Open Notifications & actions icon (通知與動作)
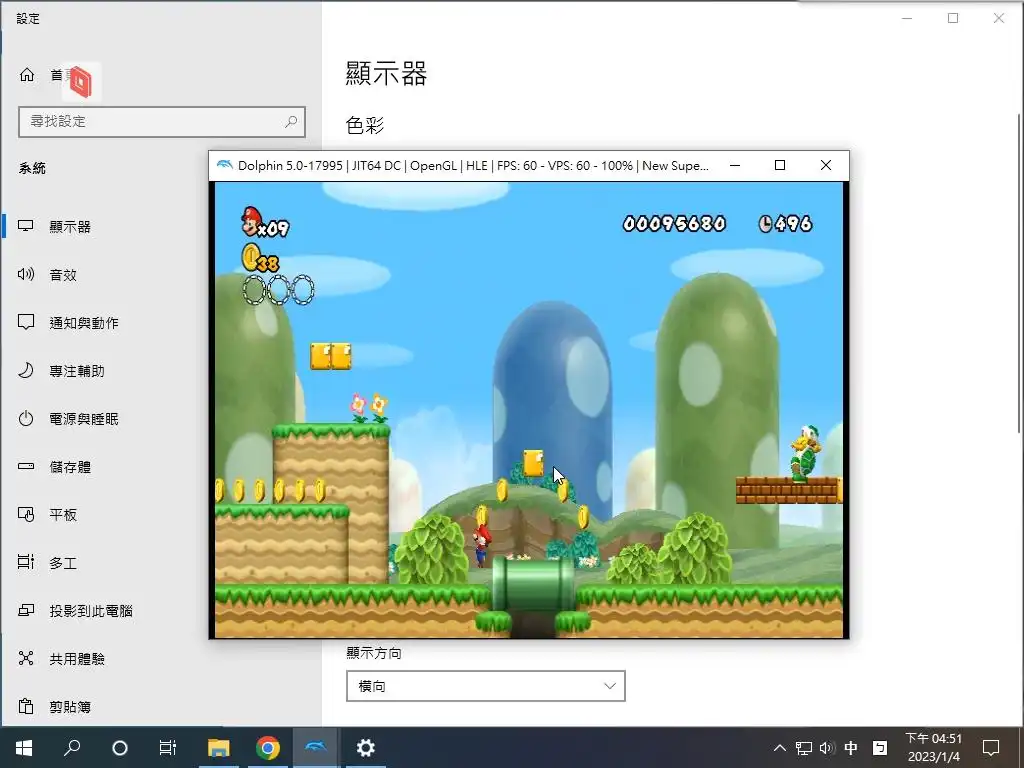1024x768 pixels. pos(25,322)
